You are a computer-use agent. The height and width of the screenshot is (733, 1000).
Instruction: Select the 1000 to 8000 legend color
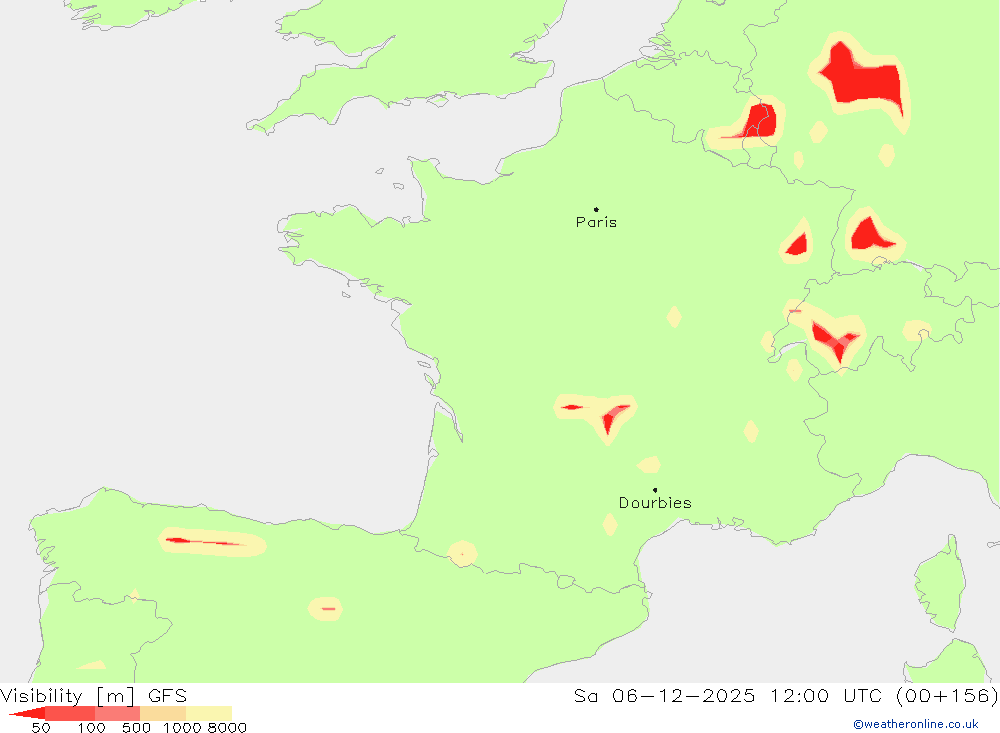(x=209, y=713)
